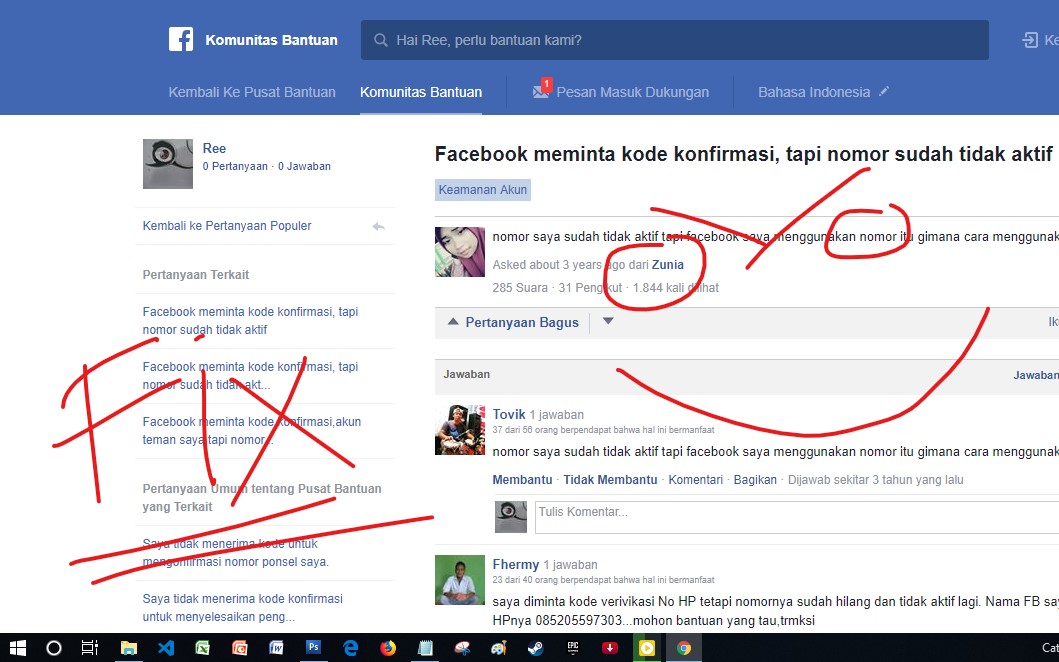Image resolution: width=1059 pixels, height=662 pixels.
Task: Click Tovik's avatar photo
Action: pyautogui.click(x=460, y=430)
